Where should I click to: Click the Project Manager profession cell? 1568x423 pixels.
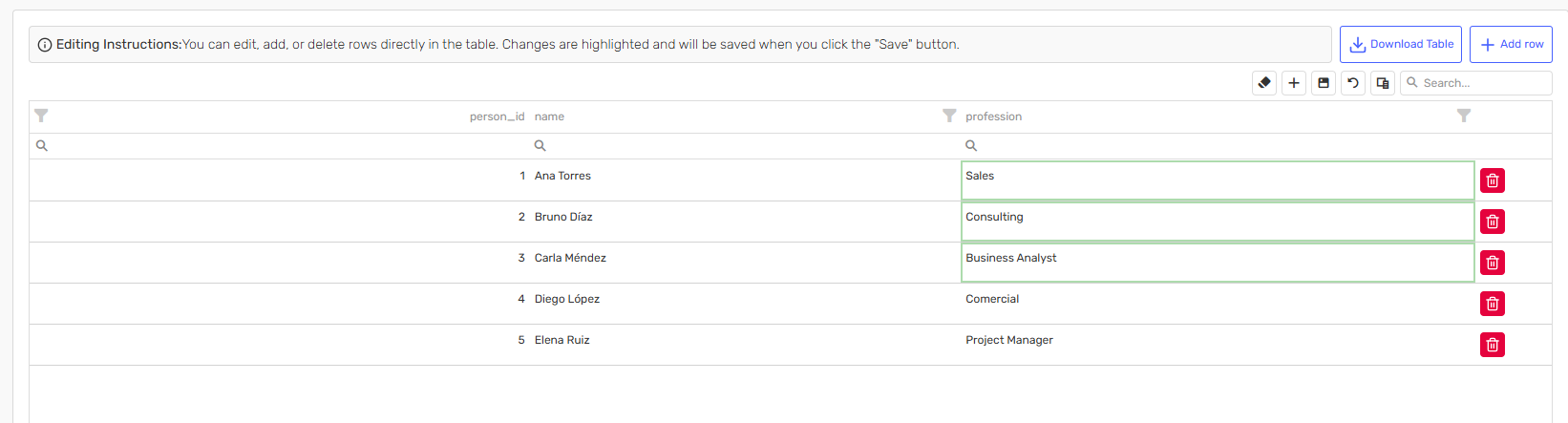click(x=1218, y=341)
